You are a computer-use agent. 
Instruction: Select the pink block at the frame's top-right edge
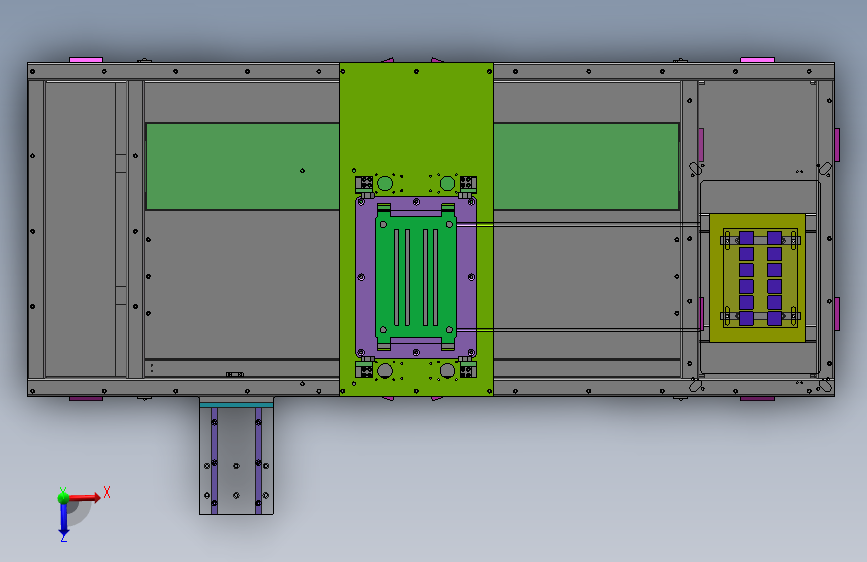[x=758, y=60]
